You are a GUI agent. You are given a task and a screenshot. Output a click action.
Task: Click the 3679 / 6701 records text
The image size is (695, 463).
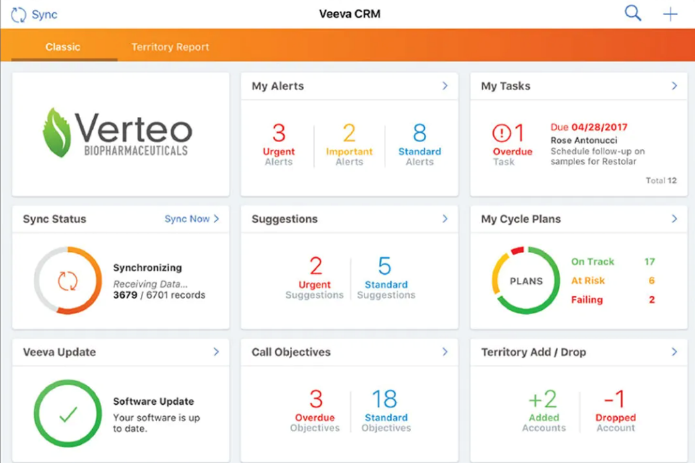pyautogui.click(x=159, y=295)
